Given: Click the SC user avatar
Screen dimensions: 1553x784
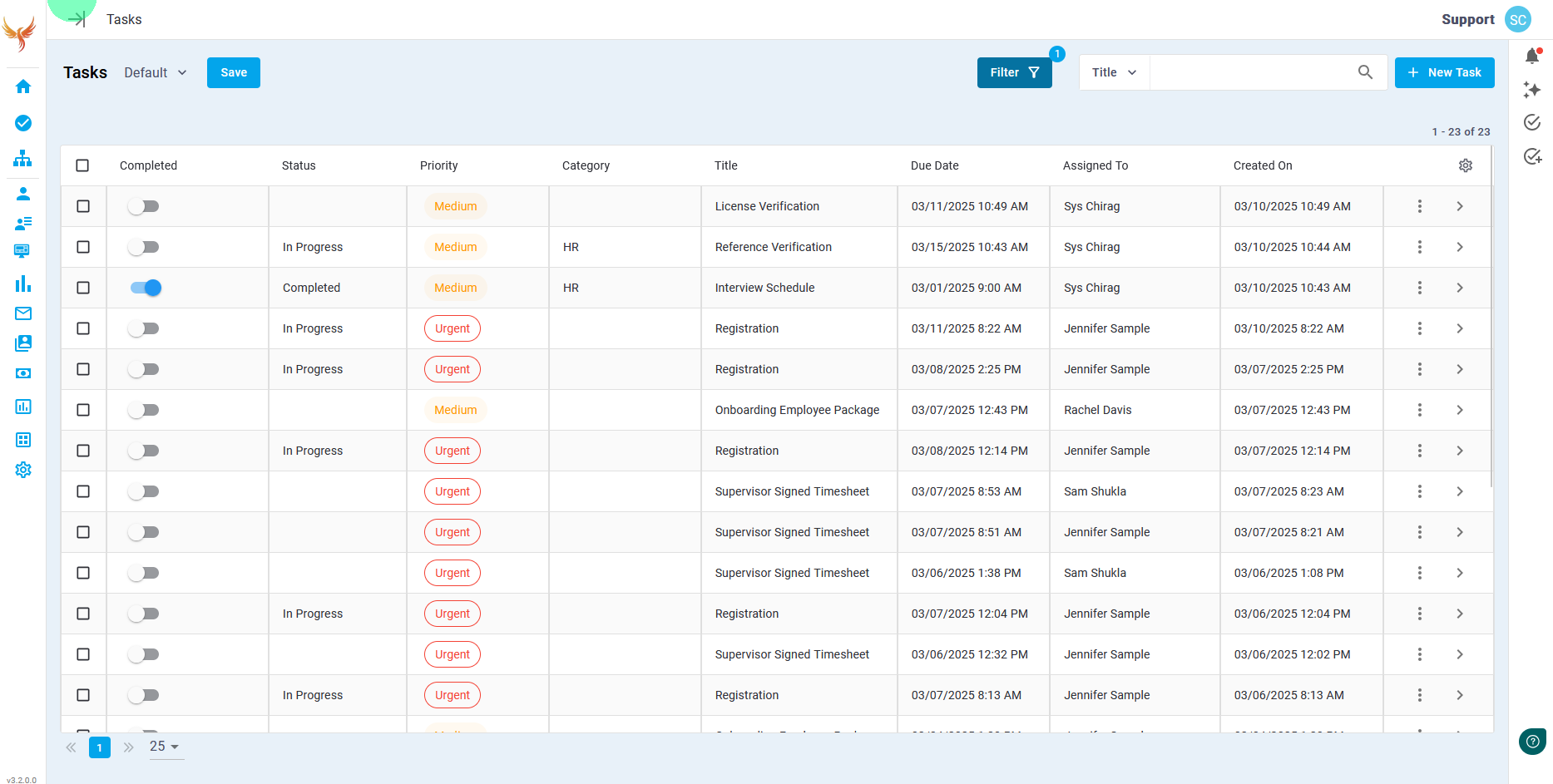Looking at the screenshot, I should (1518, 20).
